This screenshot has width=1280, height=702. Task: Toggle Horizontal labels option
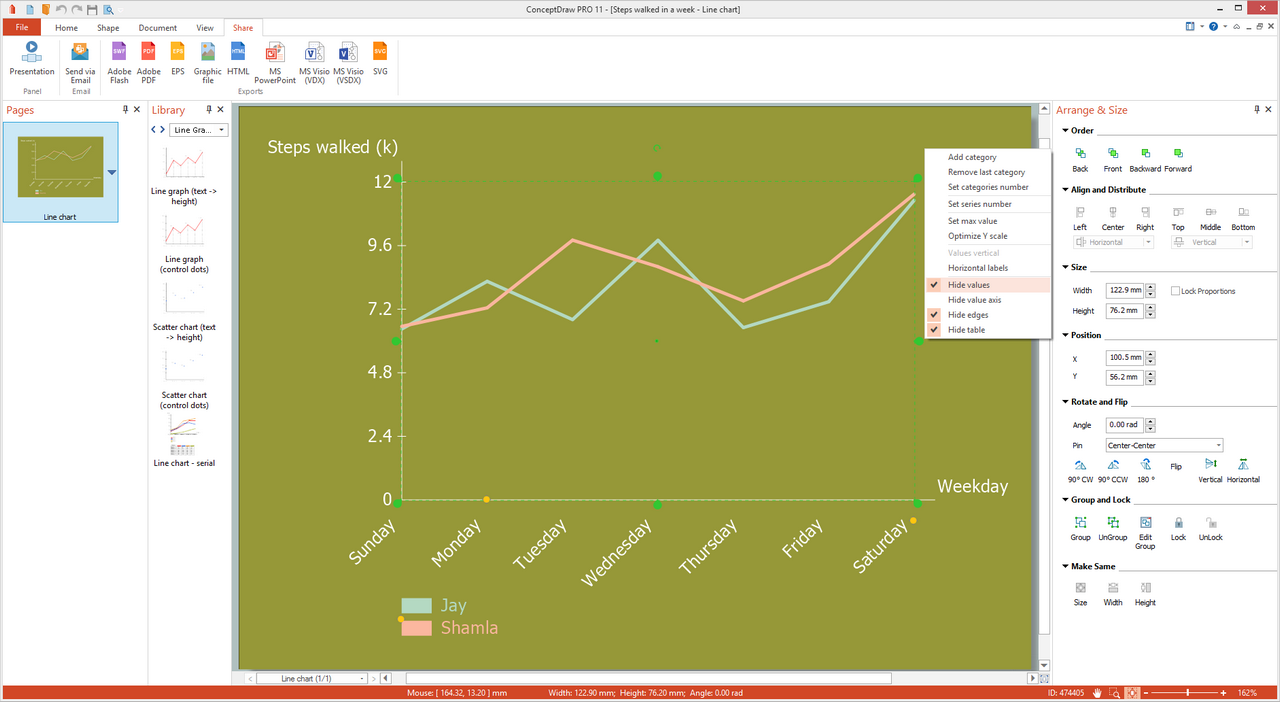click(x=988, y=268)
